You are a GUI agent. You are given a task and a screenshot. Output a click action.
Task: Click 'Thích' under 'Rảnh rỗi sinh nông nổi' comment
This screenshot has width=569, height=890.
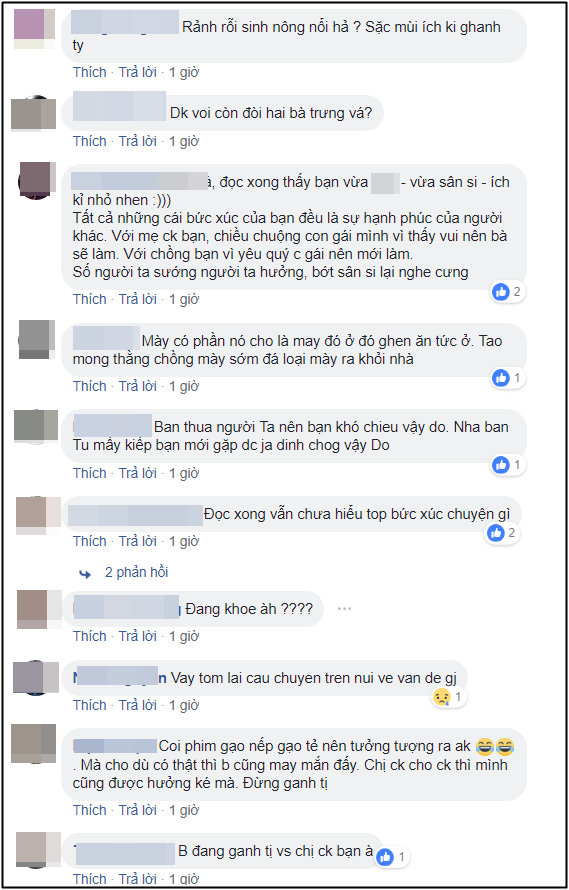click(x=90, y=72)
